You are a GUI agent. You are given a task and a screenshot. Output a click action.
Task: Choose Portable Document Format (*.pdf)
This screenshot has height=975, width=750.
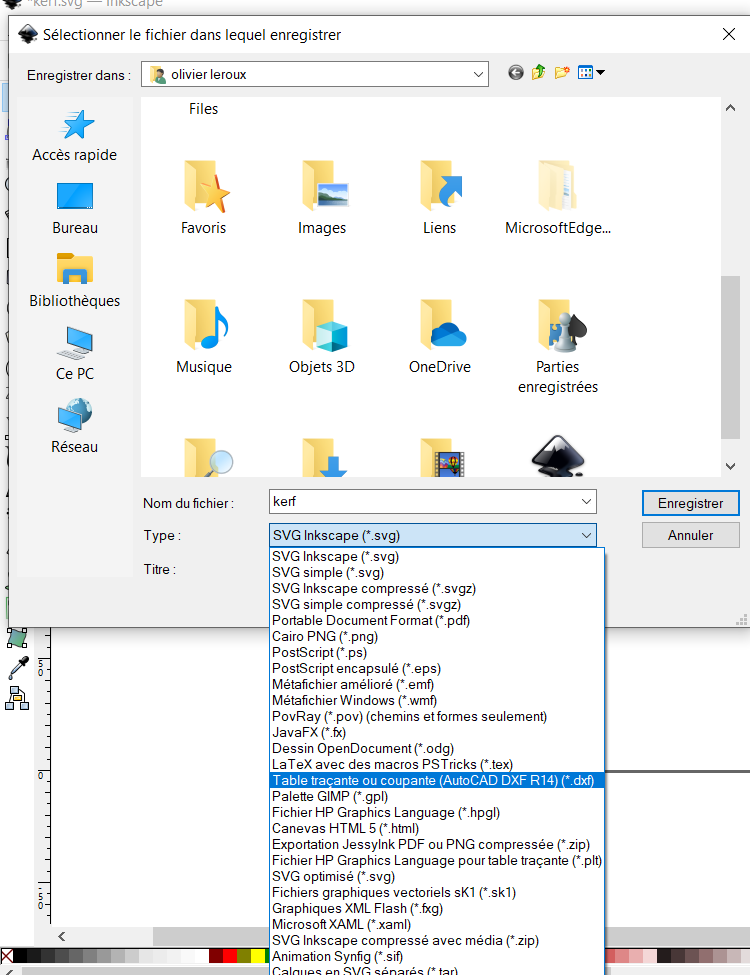[x=437, y=621]
